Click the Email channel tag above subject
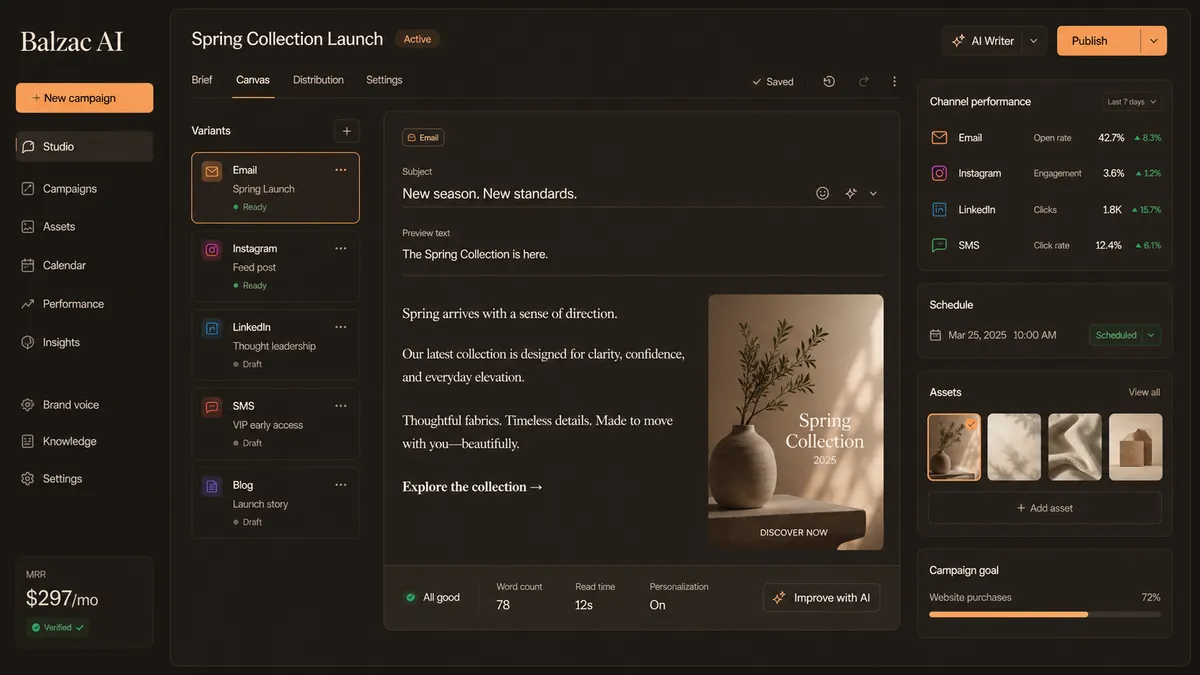Screen dimensions: 1200x675 423,137
